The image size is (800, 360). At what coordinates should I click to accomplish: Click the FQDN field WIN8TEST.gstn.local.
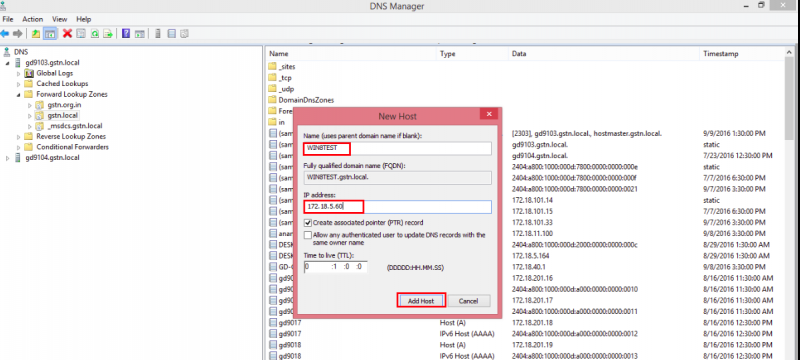pyautogui.click(x=397, y=177)
